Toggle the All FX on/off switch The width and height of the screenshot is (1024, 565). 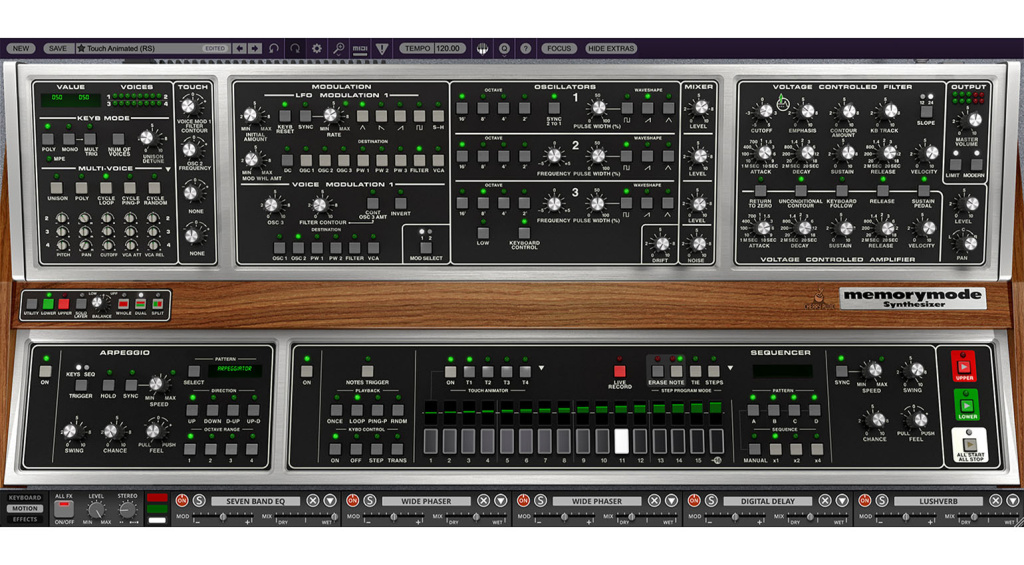pyautogui.click(x=63, y=509)
